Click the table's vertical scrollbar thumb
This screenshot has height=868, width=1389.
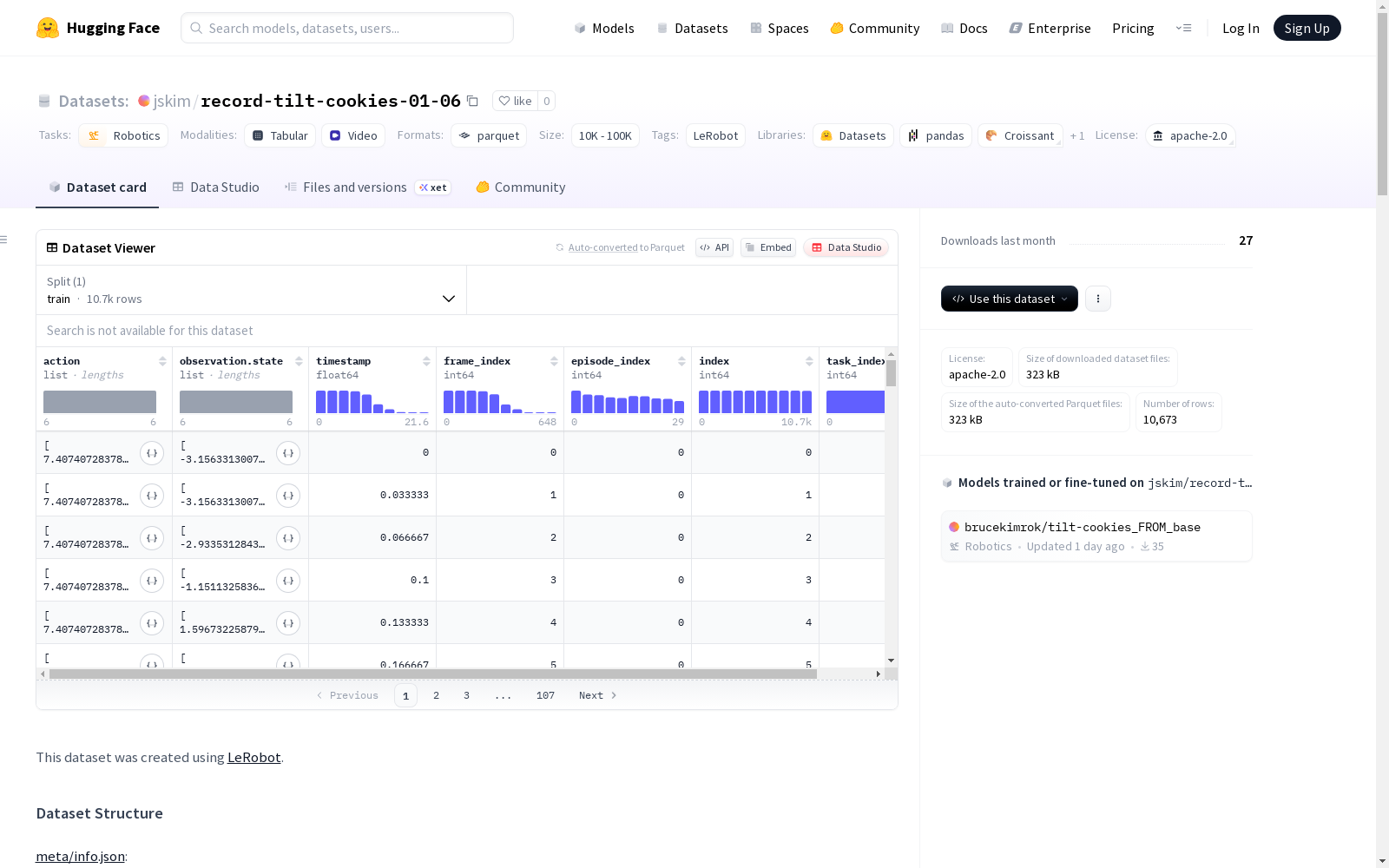(891, 373)
